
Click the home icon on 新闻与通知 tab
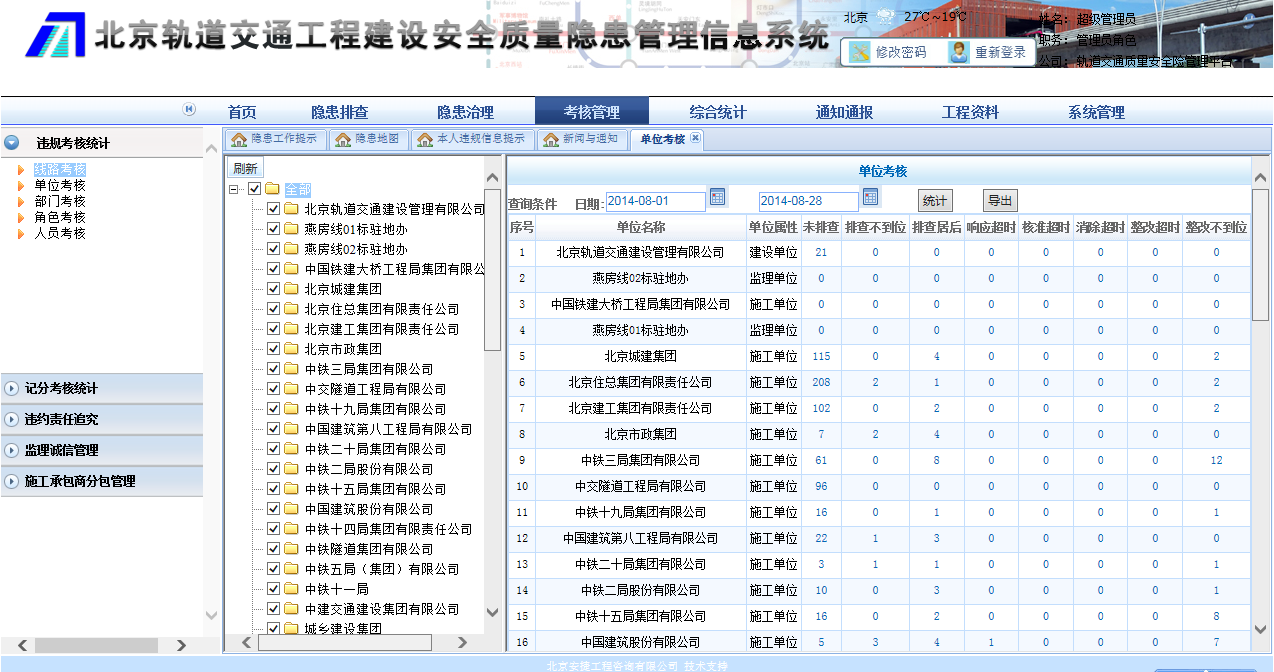point(550,140)
